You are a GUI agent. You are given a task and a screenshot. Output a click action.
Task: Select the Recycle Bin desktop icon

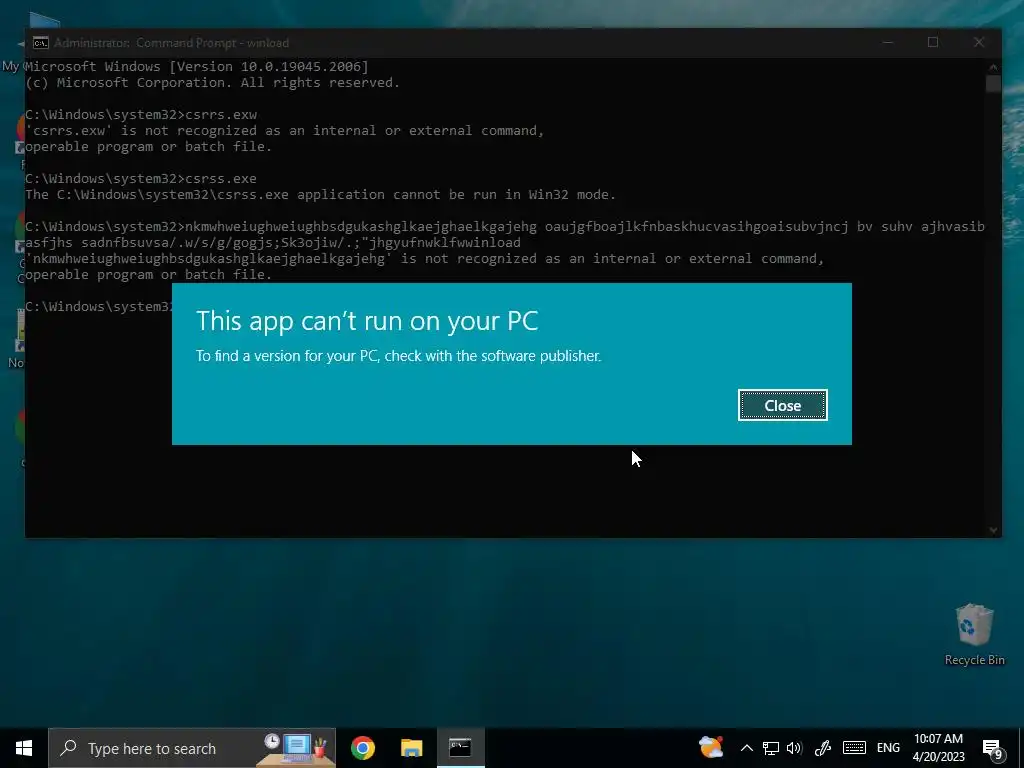coord(974,635)
